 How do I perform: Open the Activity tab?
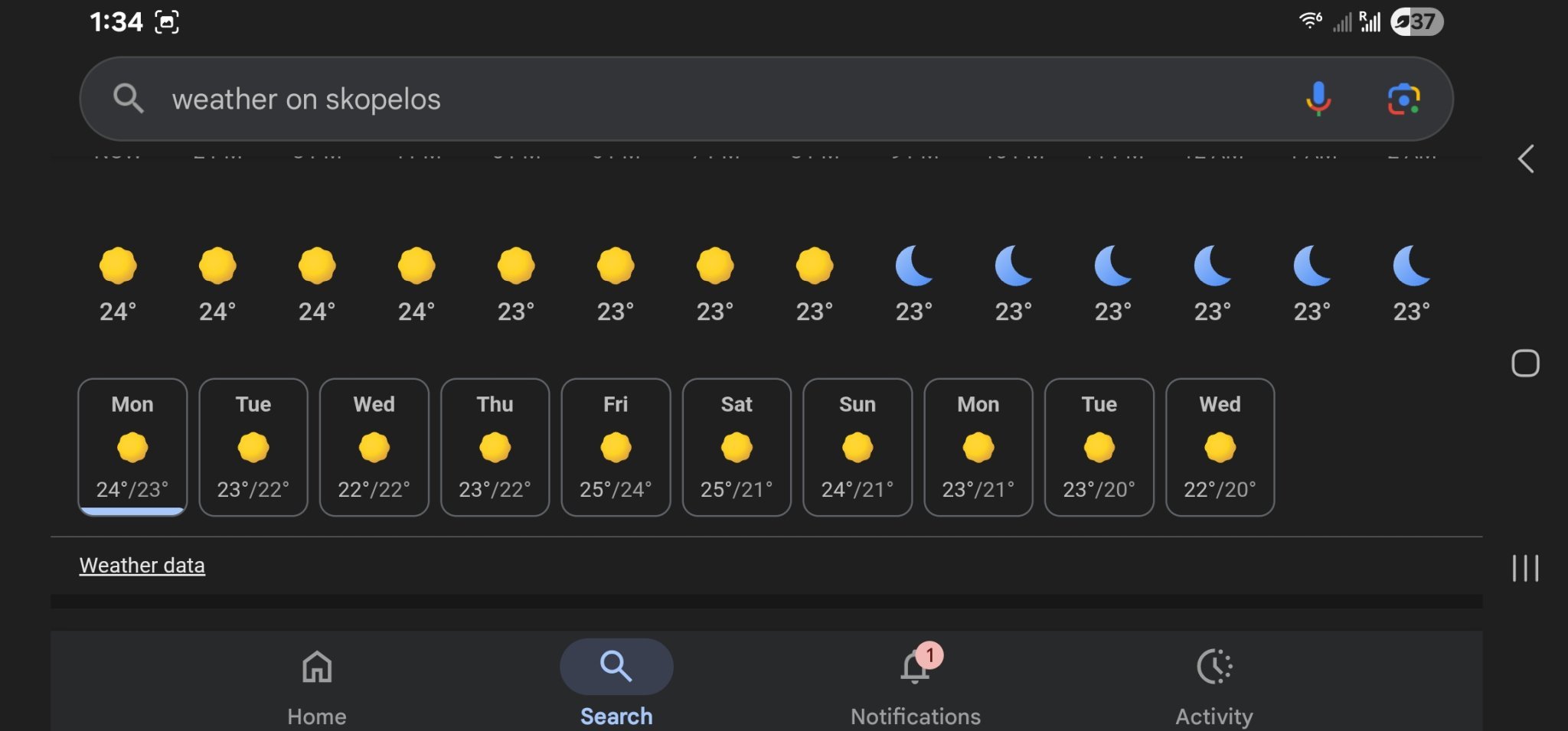(x=1214, y=681)
